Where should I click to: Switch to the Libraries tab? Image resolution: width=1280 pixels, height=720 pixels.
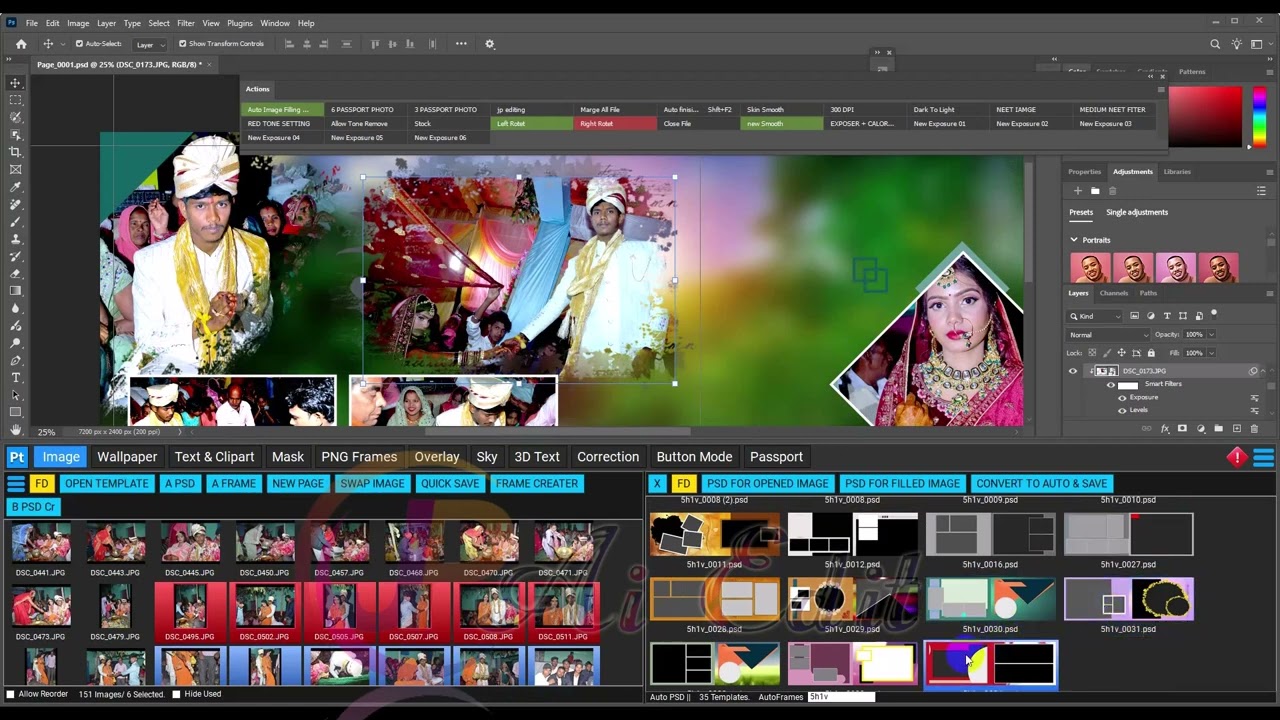pyautogui.click(x=1177, y=171)
